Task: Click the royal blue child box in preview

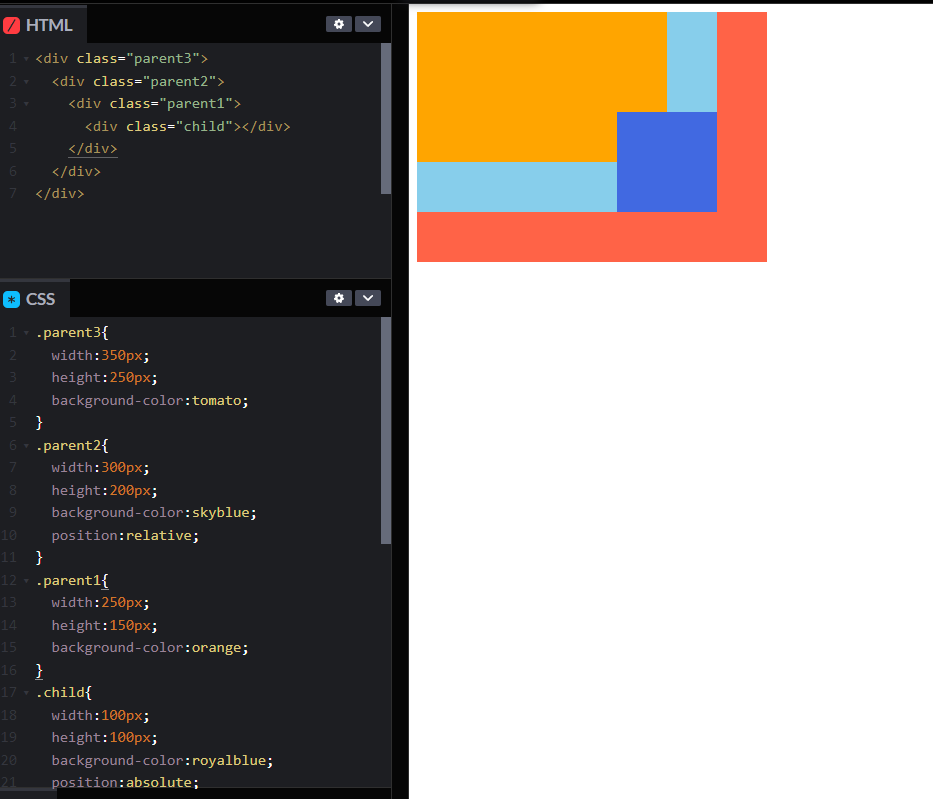Action: pos(666,162)
